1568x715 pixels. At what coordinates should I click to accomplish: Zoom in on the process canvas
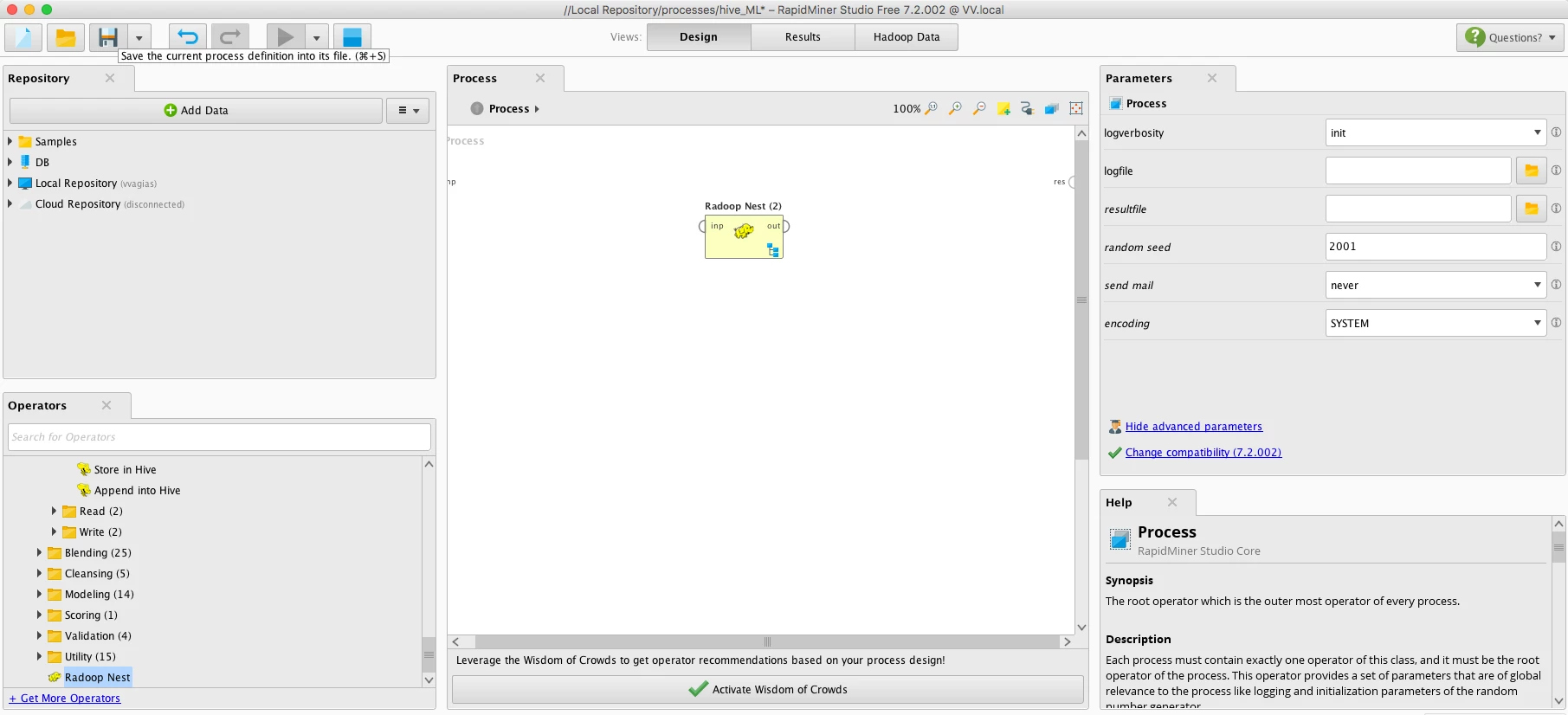955,108
